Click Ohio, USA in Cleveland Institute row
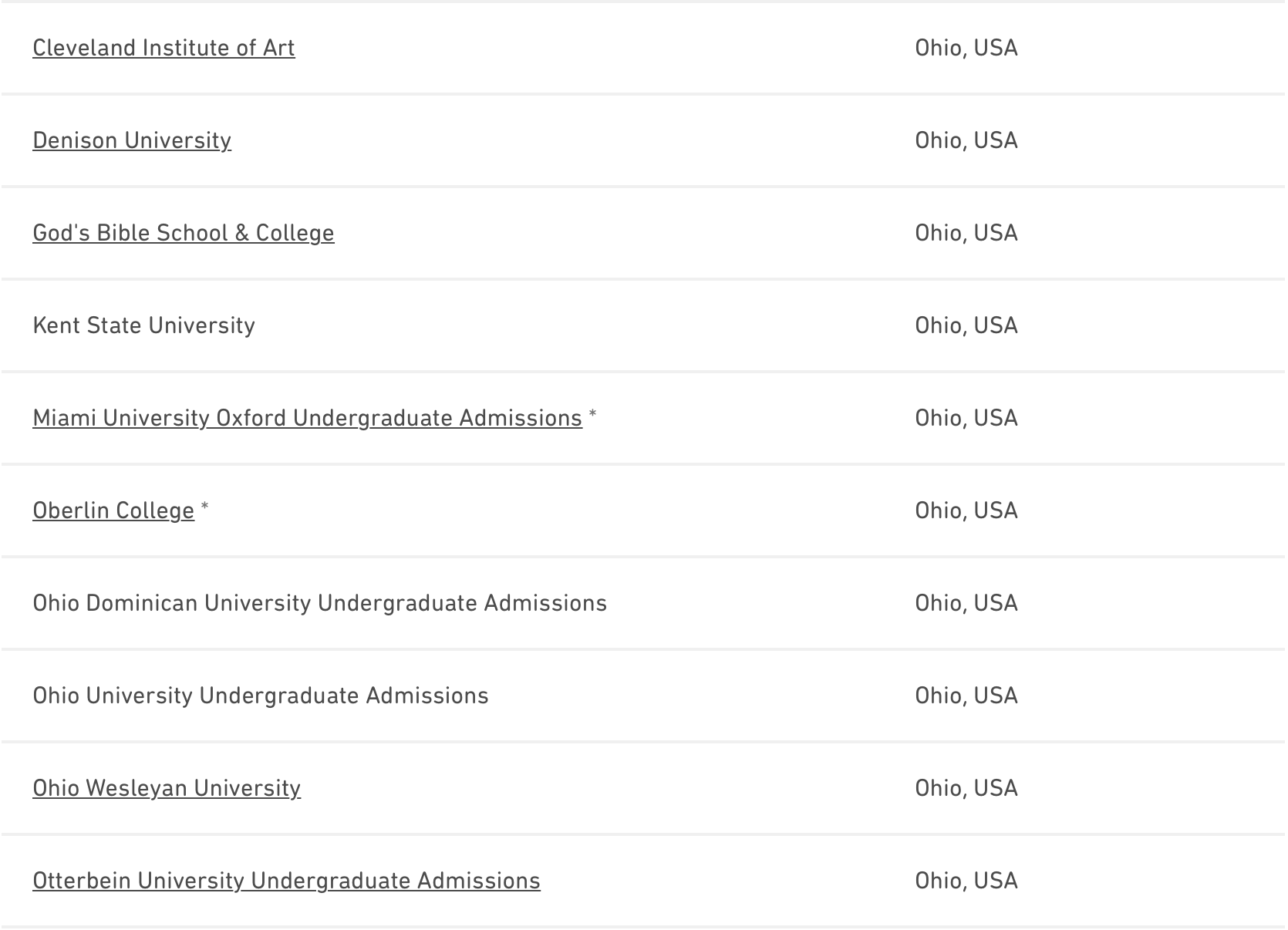The height and width of the screenshot is (930, 1288). pos(966,48)
